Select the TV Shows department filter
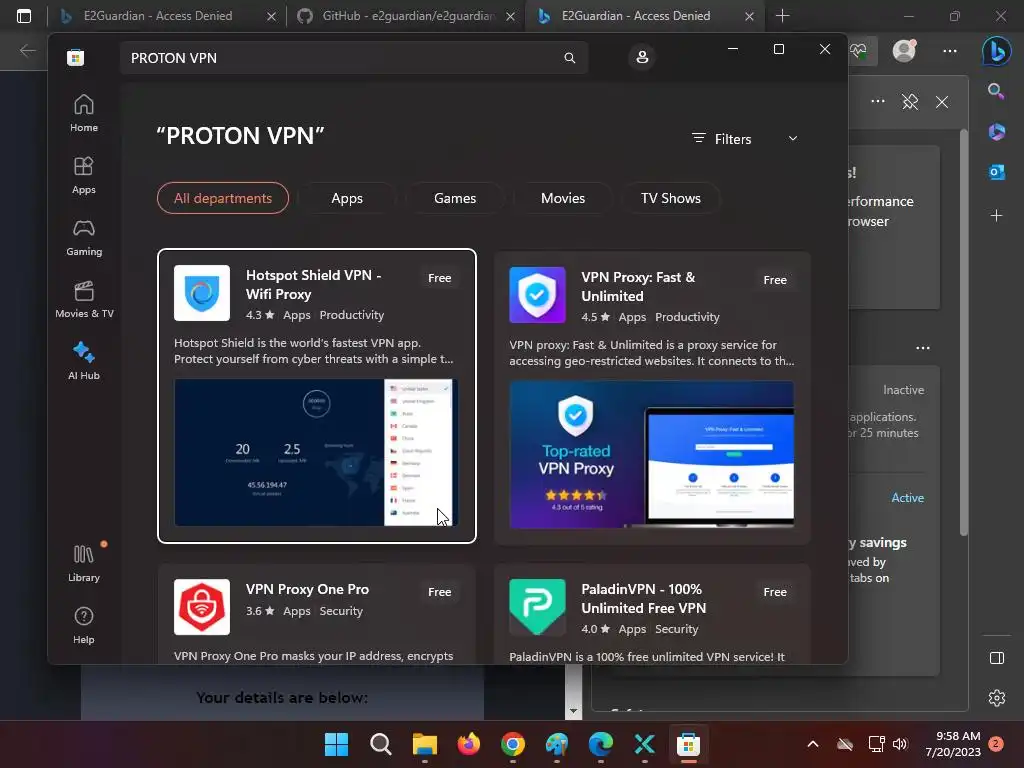 671,198
